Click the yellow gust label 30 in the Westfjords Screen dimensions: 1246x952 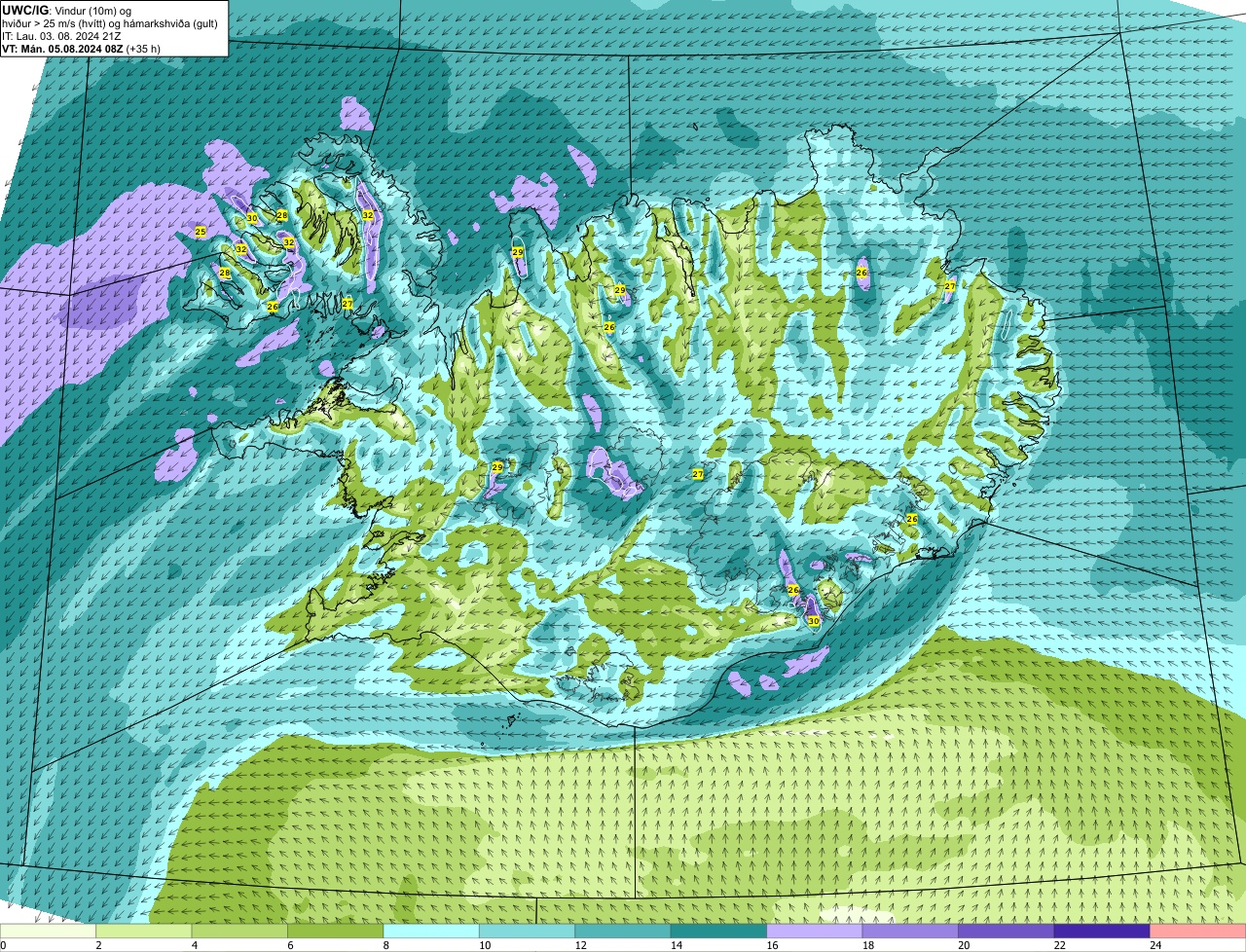pos(251,218)
